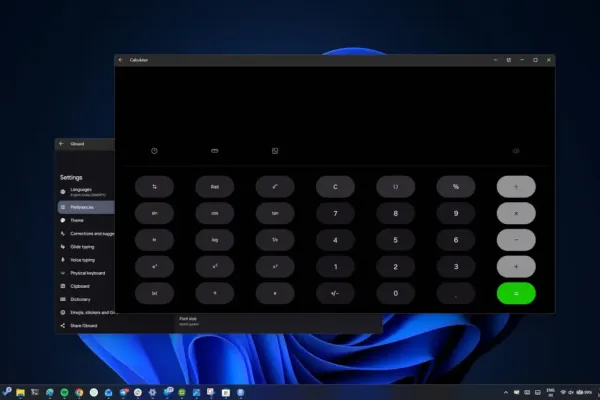This screenshot has width=600, height=400.
Task: Insert pi constant key
Action: point(215,294)
